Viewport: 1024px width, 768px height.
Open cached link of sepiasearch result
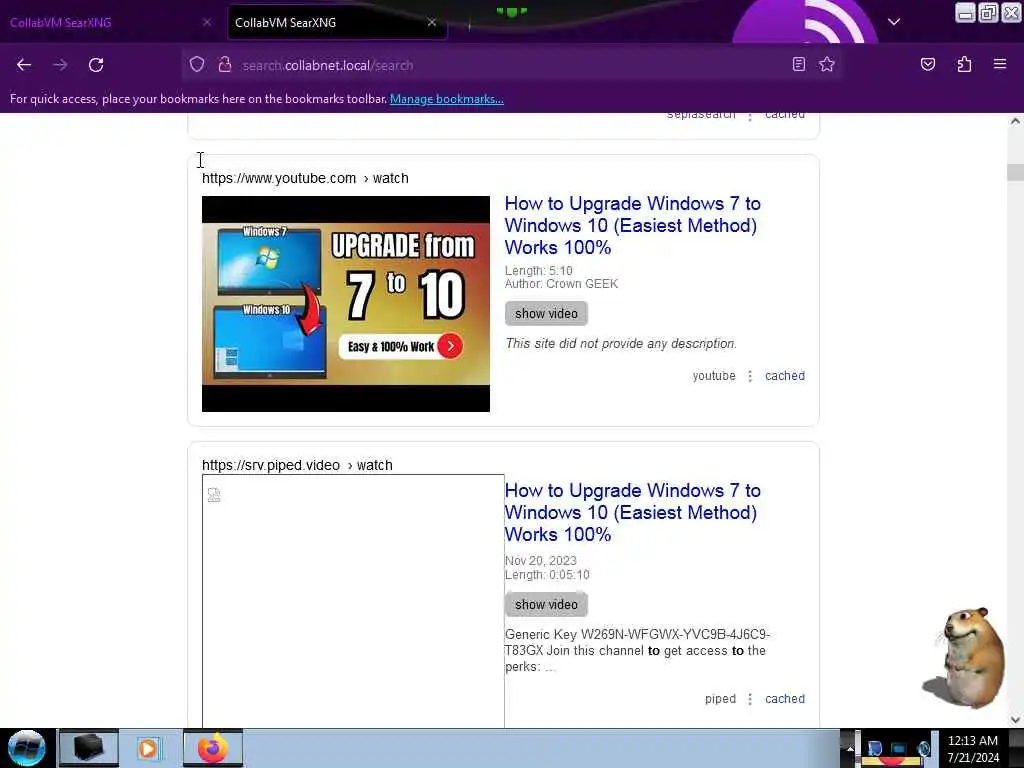(x=784, y=116)
